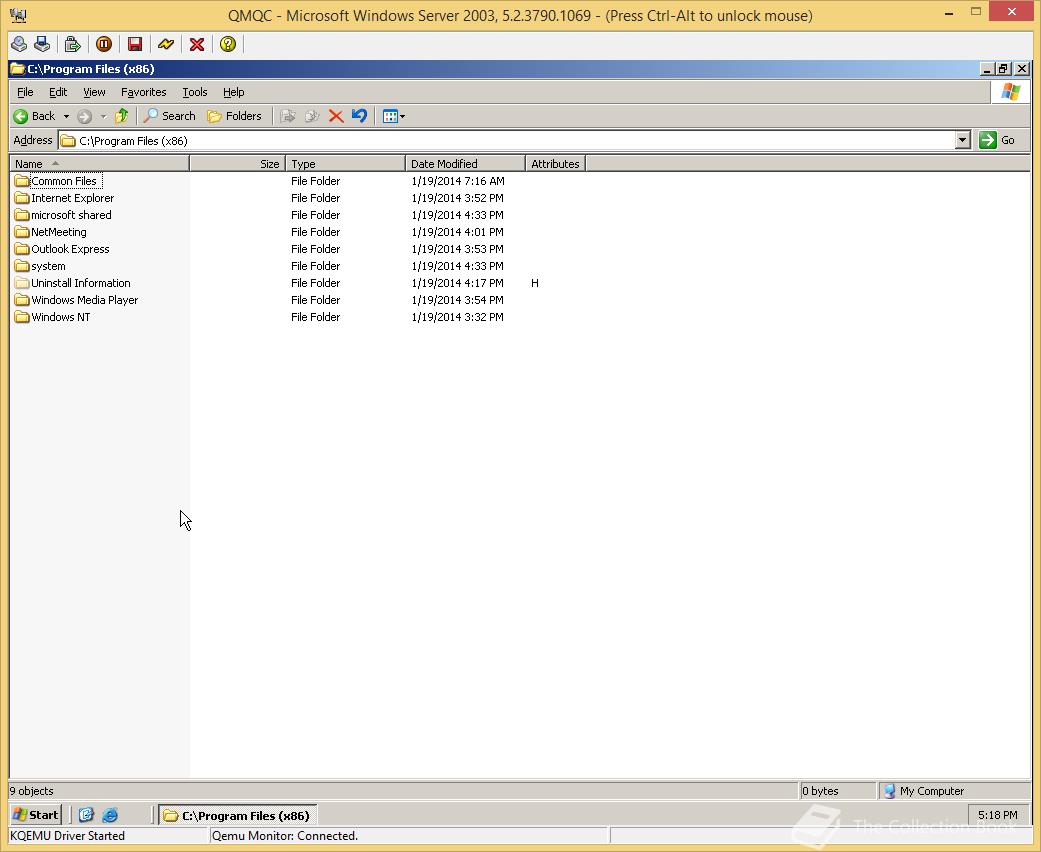Viewport: 1041px width, 852px height.
Task: Go up one folder level
Action: click(121, 116)
